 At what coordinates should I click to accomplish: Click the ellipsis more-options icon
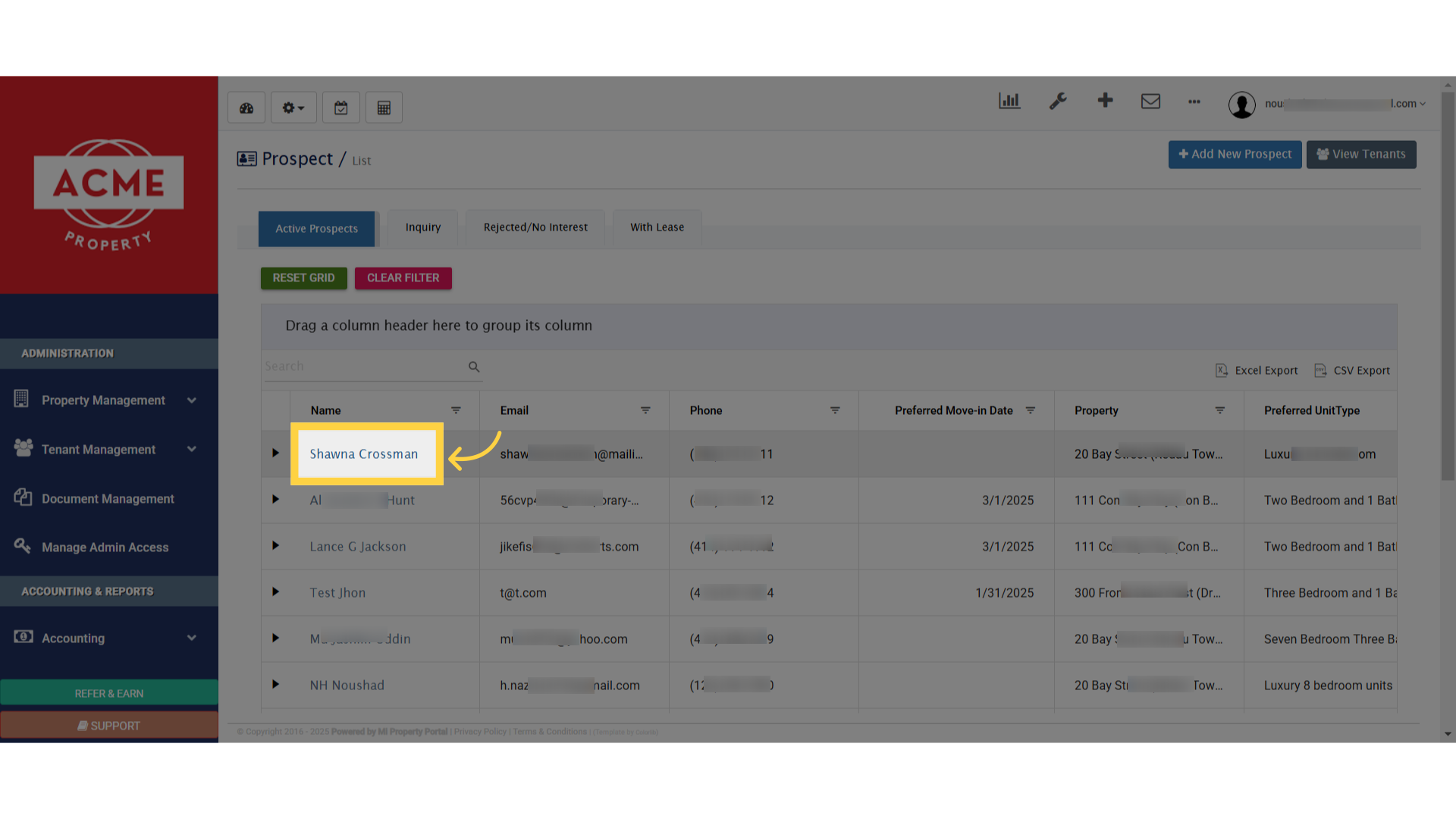click(x=1194, y=102)
